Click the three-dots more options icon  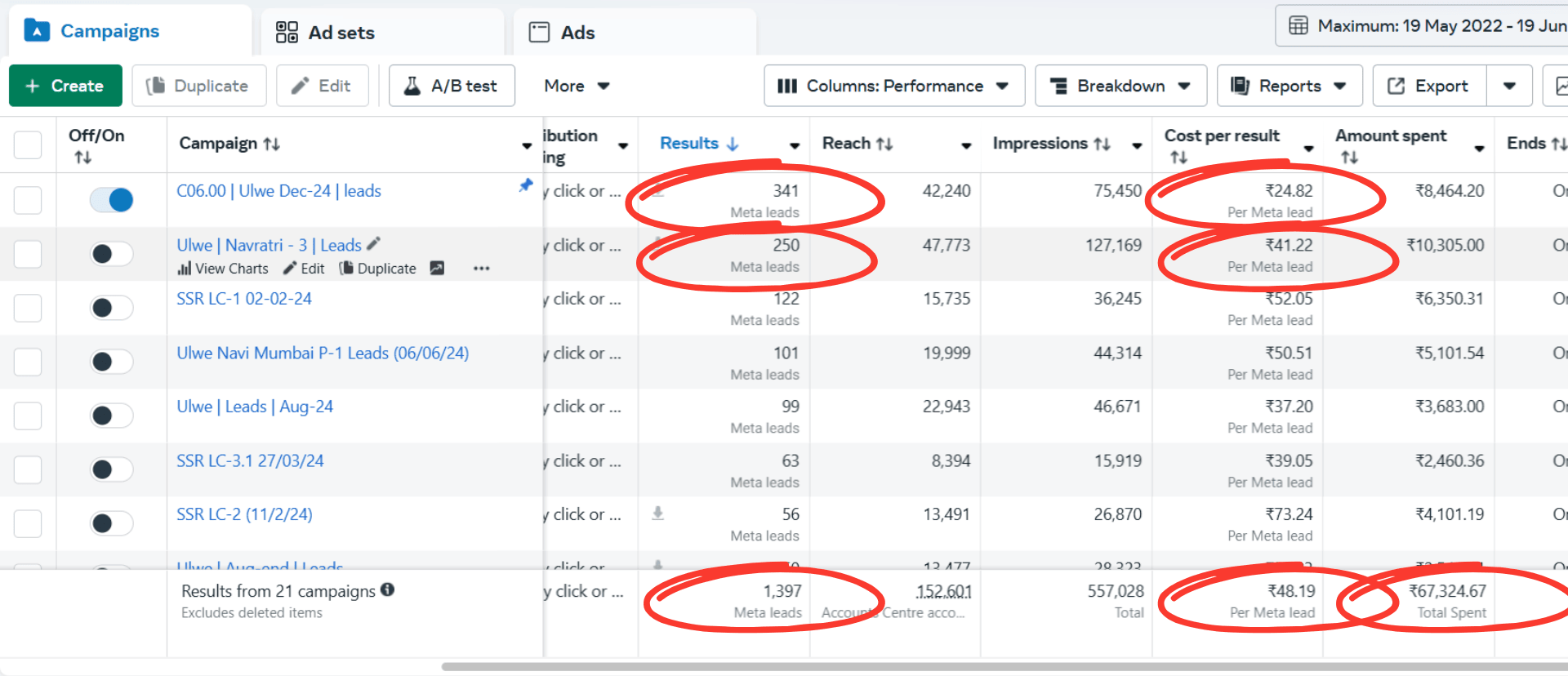(x=481, y=269)
